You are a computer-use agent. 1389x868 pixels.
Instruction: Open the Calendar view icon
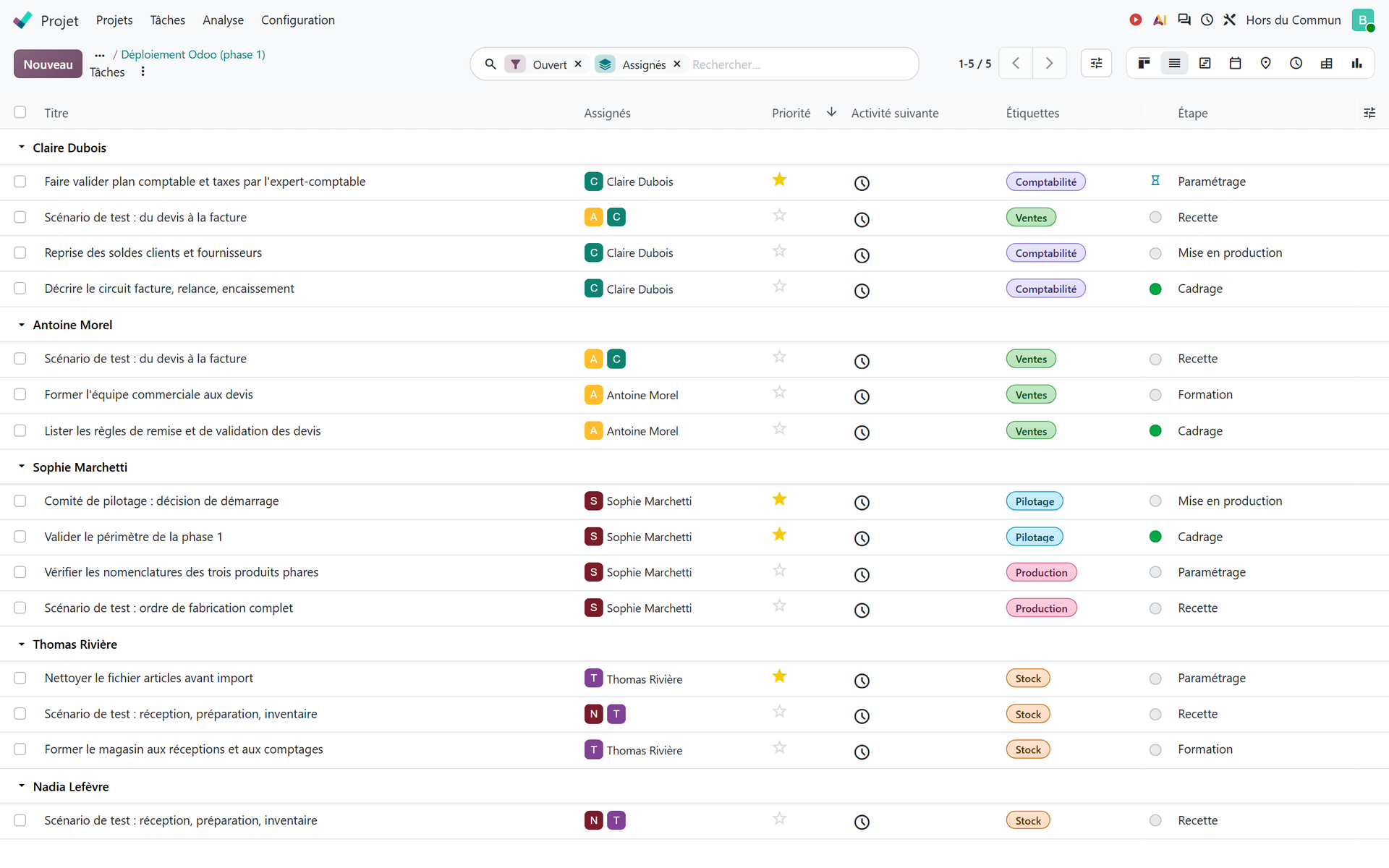1235,64
